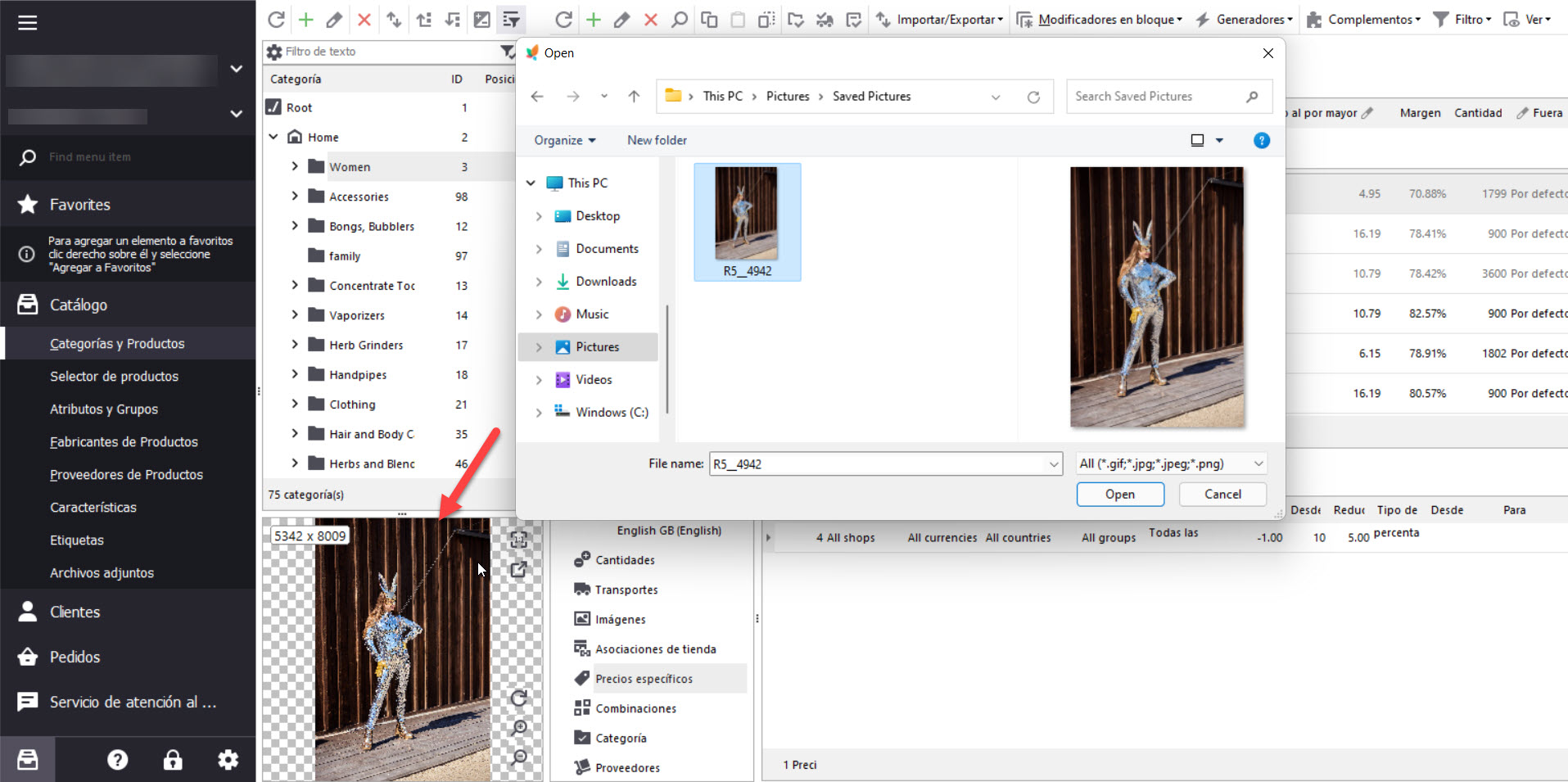
Task: Open the hamburger menu in the sidebar
Action: [28, 23]
